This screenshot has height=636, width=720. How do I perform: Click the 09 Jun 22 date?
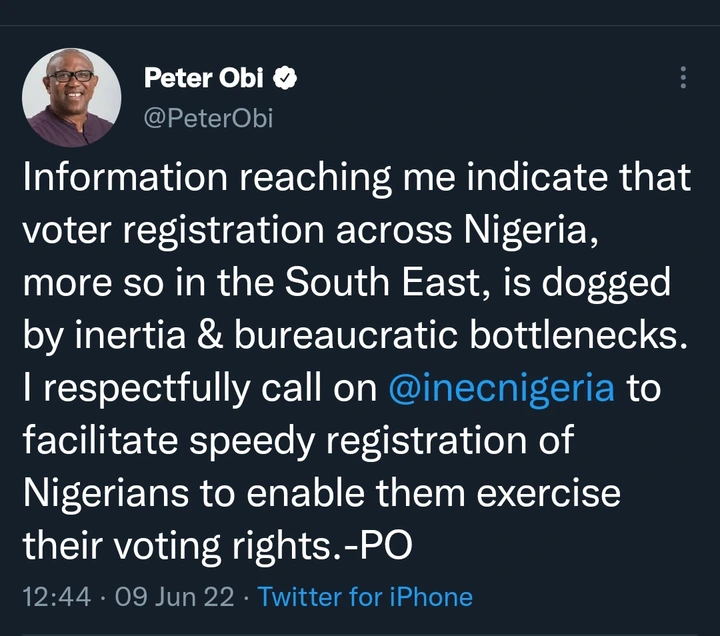[174, 597]
